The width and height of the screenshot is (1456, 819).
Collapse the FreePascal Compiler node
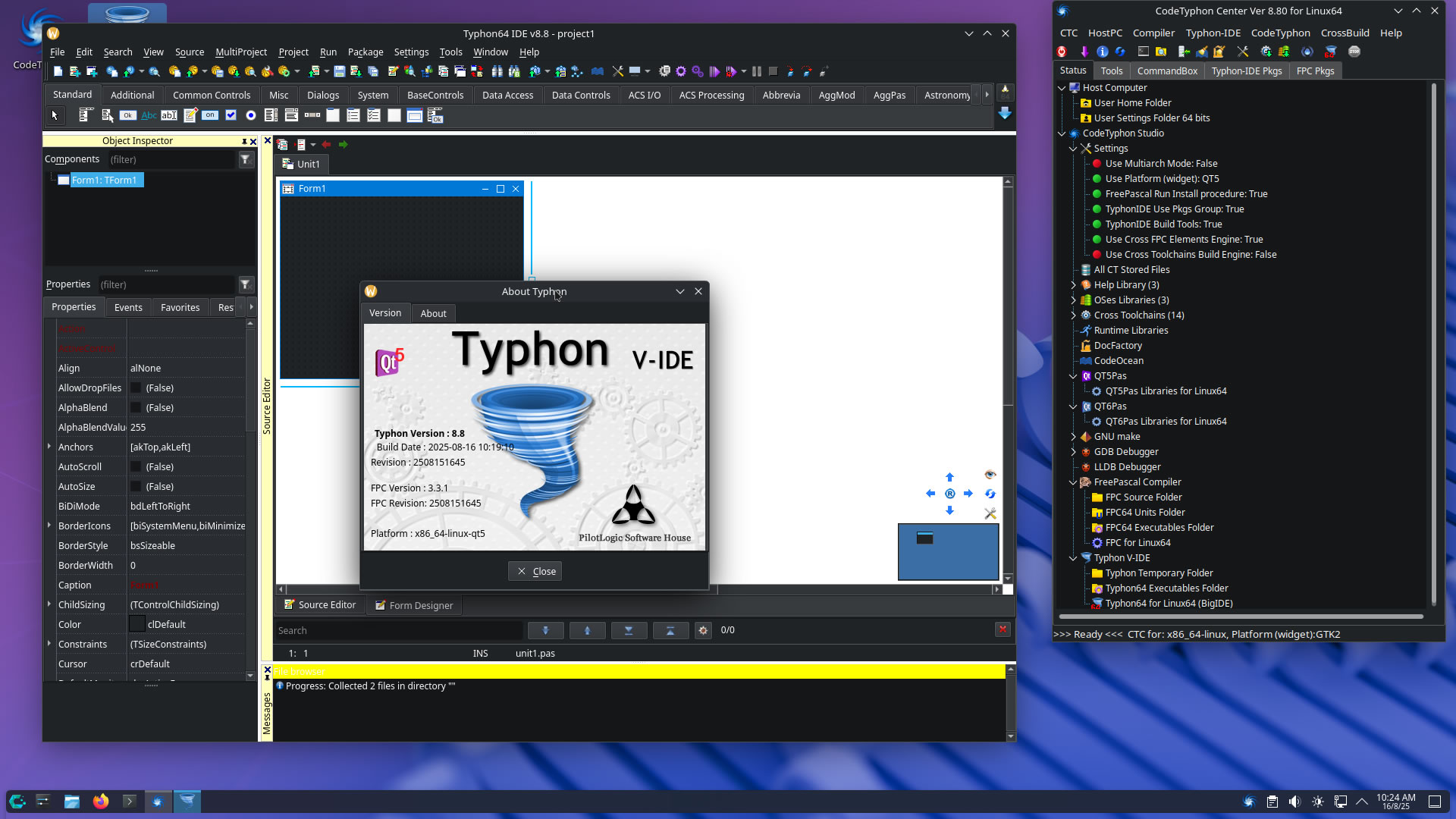pyautogui.click(x=1073, y=482)
